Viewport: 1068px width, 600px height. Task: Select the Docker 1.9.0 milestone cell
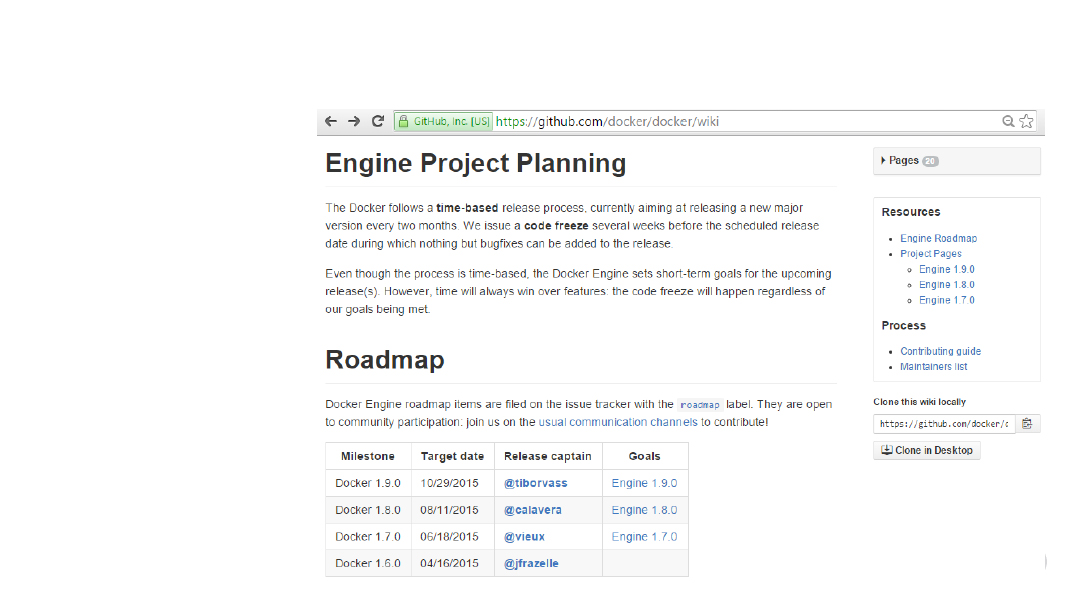pos(368,483)
